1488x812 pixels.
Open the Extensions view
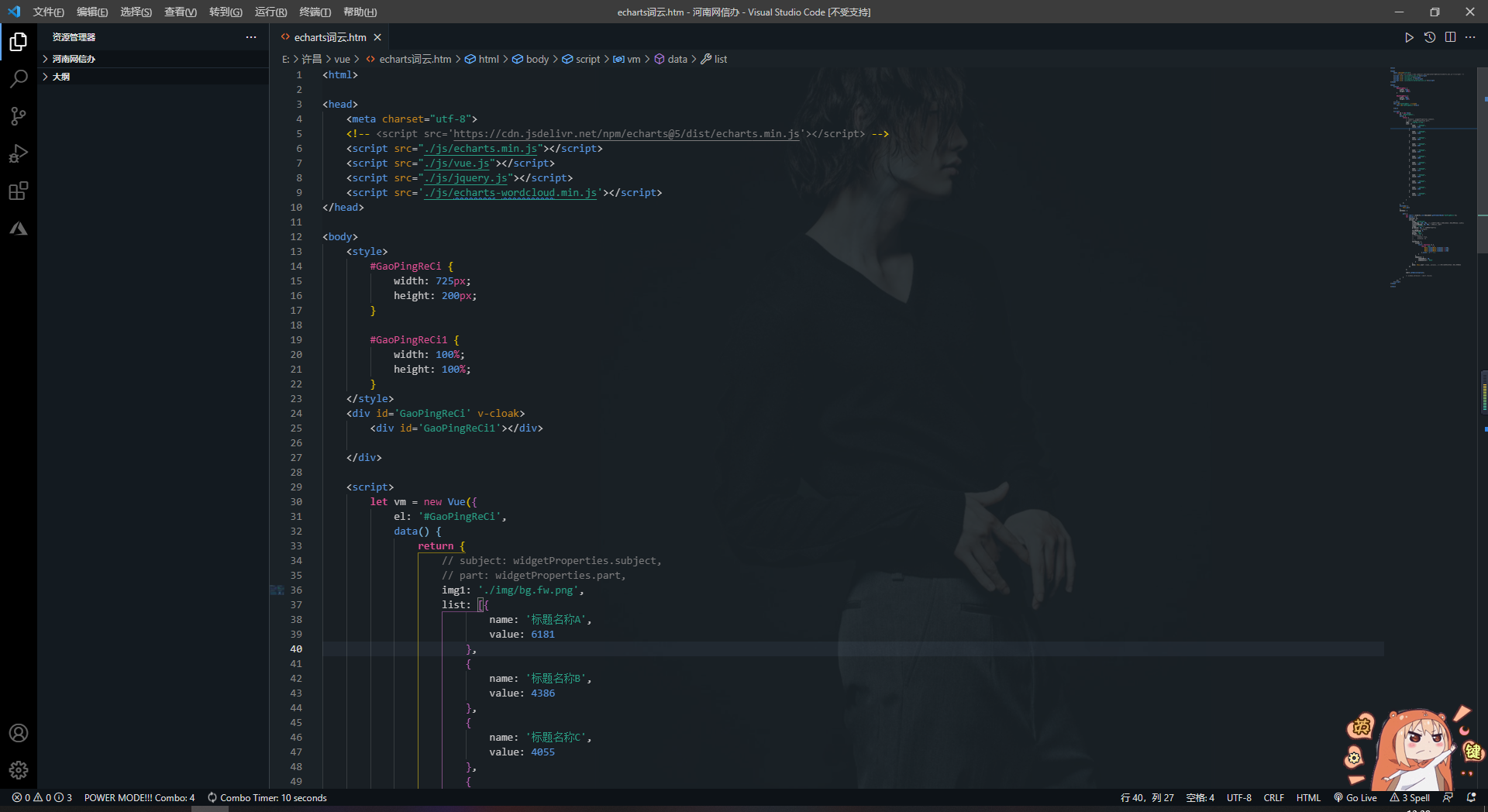tap(19, 191)
